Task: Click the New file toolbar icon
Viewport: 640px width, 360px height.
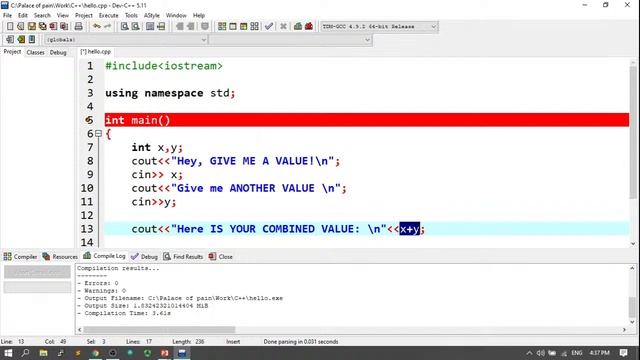Action: pos(10,27)
